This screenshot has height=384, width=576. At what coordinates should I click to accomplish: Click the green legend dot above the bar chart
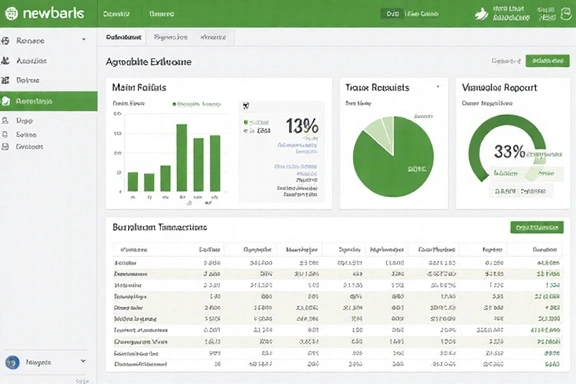point(174,104)
